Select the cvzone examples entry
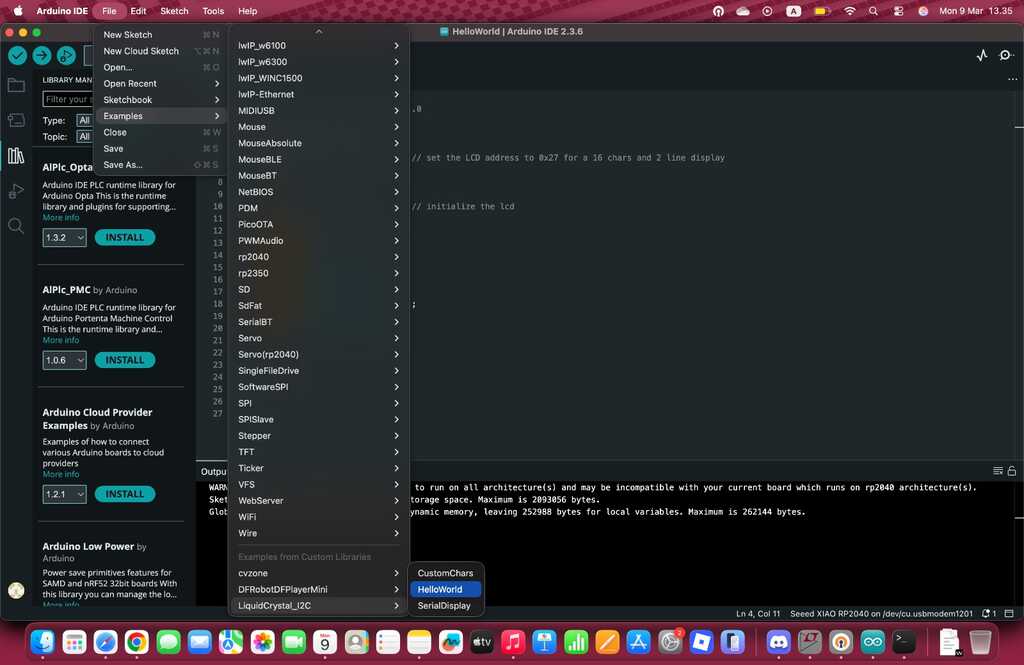1024x665 pixels. [x=319, y=573]
